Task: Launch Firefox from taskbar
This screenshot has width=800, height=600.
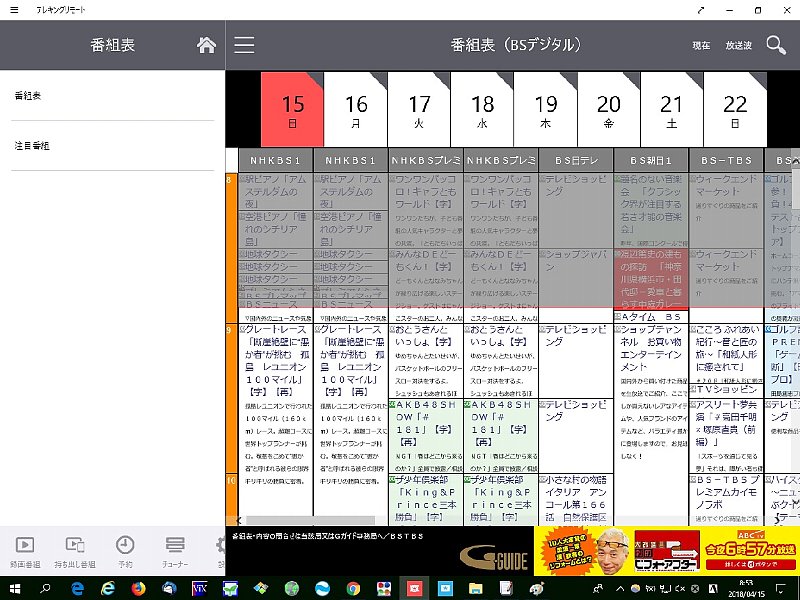Action: coord(138,588)
